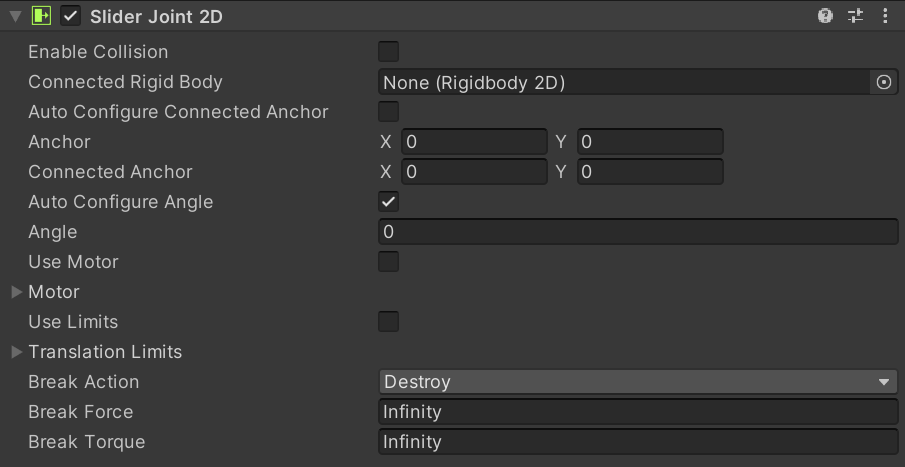Turn on the Use Limits checkbox

point(389,322)
